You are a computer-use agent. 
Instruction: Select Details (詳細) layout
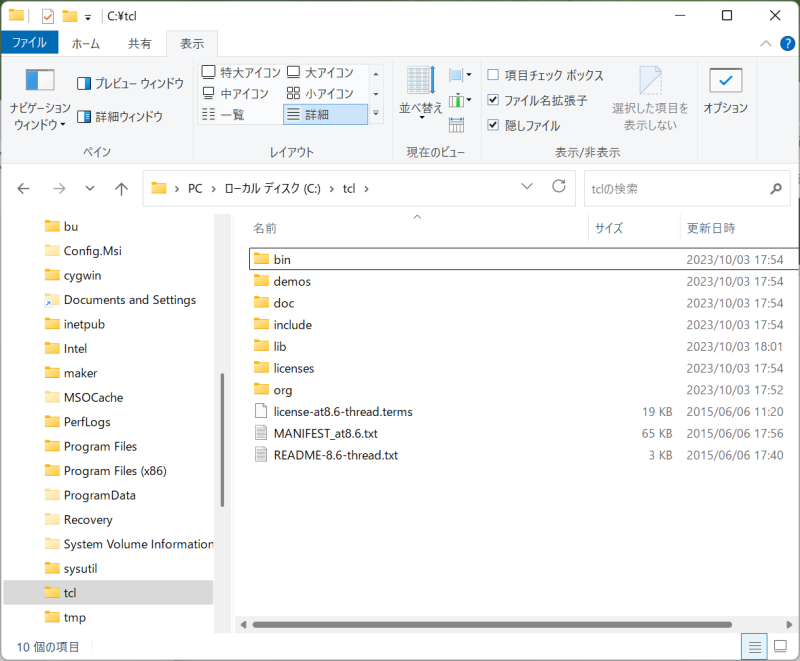coord(325,114)
